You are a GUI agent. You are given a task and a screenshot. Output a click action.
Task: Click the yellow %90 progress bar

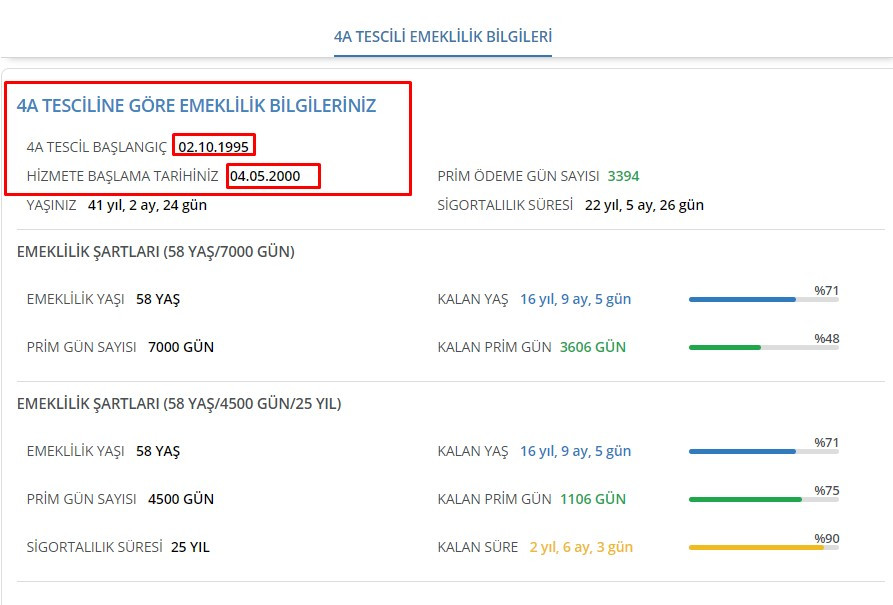(x=756, y=547)
